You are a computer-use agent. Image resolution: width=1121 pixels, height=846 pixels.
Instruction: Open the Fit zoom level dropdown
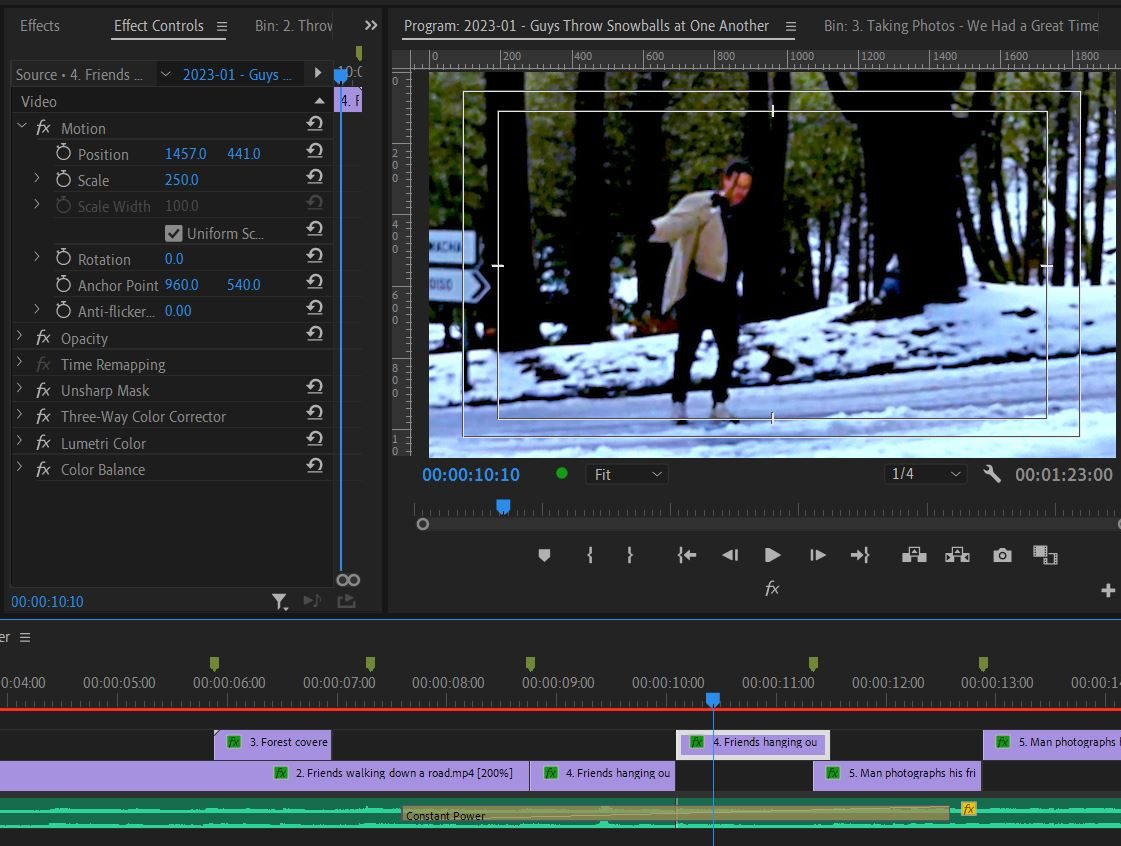pos(627,474)
